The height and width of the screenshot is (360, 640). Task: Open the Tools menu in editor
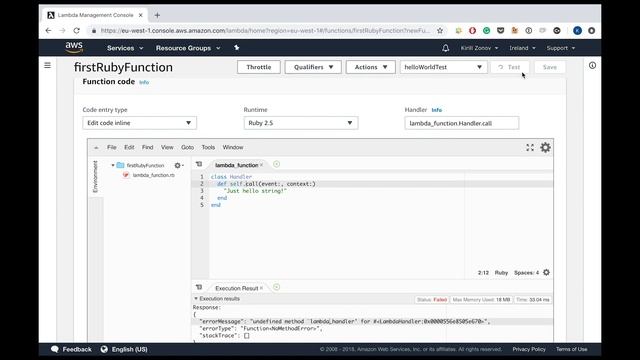coord(208,147)
